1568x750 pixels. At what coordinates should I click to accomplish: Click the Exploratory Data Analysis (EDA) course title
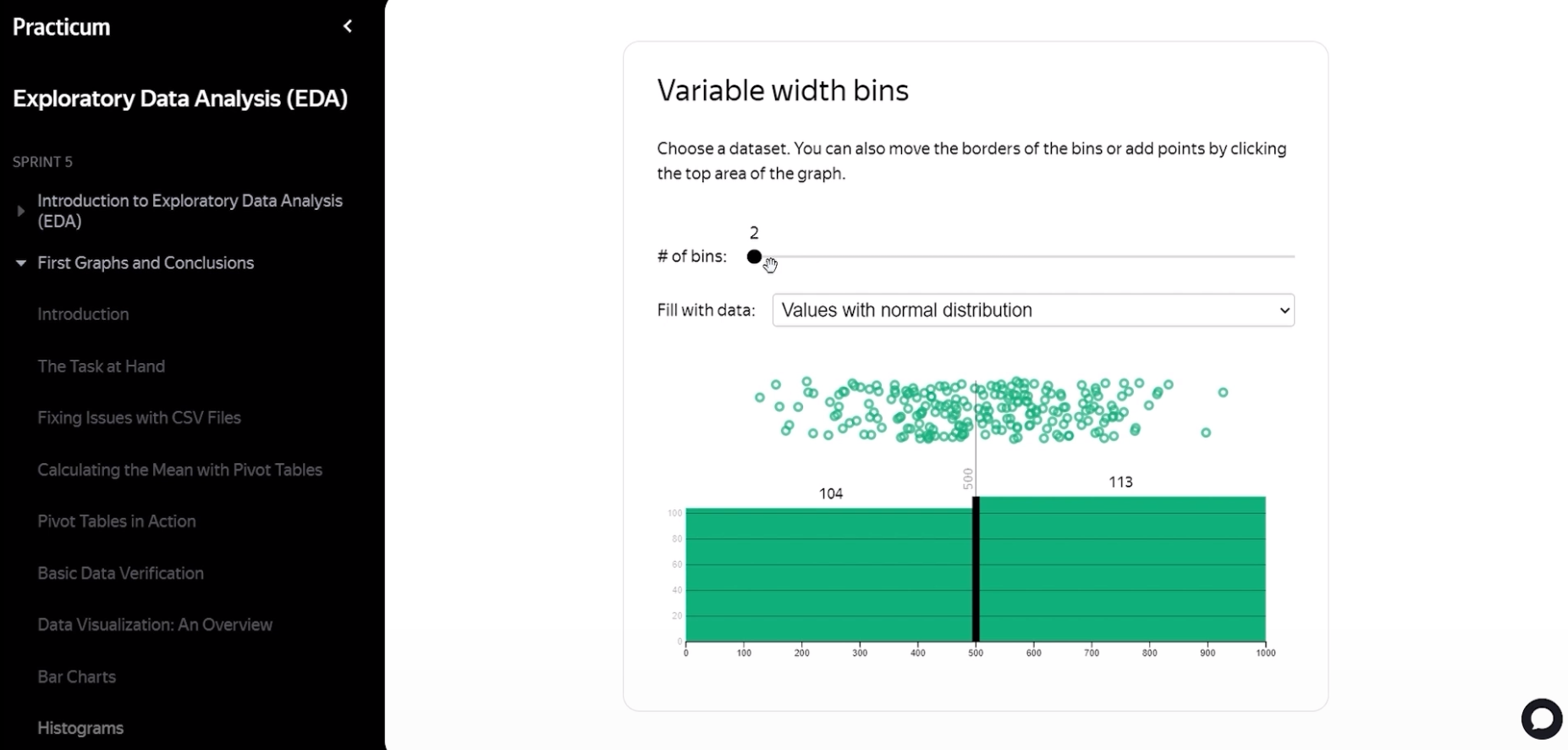180,99
